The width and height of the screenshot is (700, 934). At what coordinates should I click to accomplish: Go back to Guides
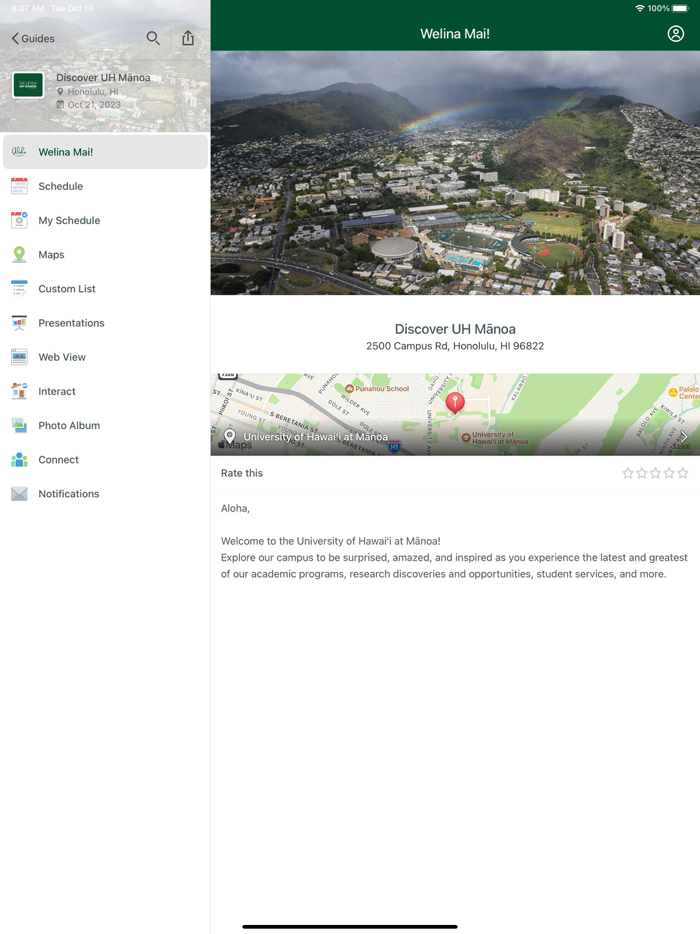point(33,39)
